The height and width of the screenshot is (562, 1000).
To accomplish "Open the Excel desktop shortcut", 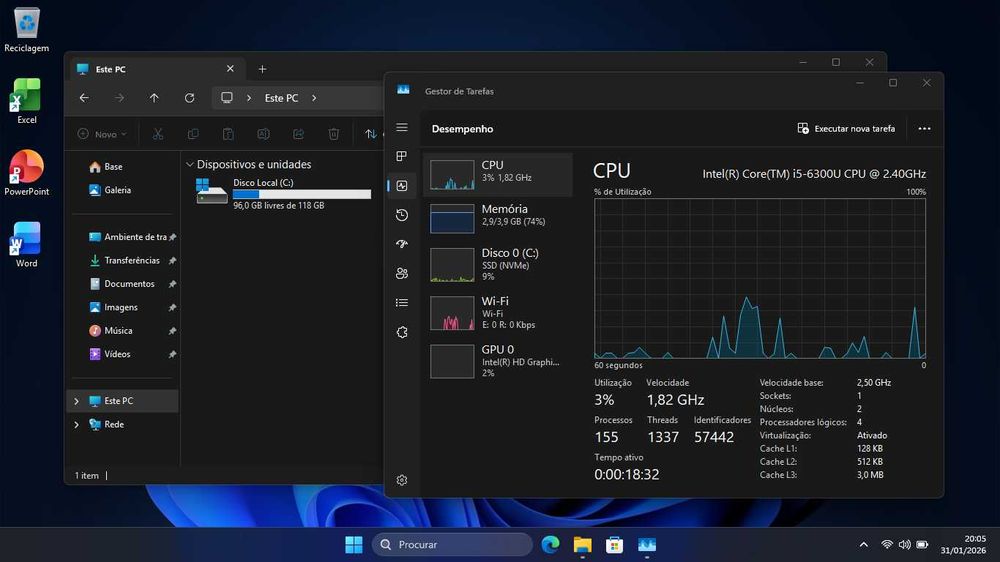I will 26,101.
